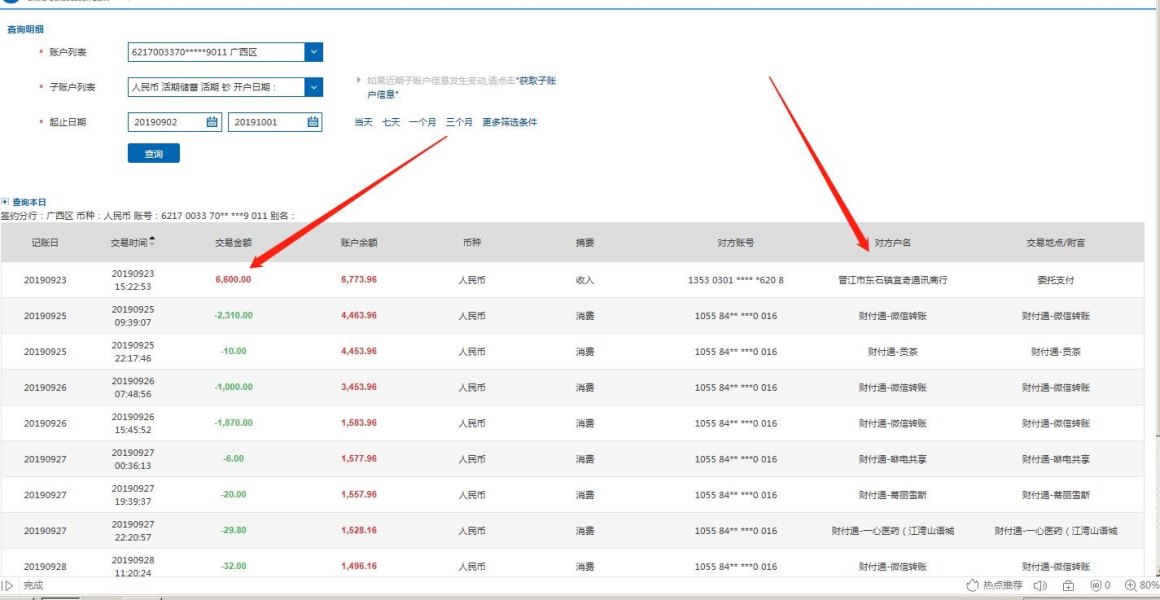Open the start date calendar picker
1160x600 pixels.
pyautogui.click(x=212, y=122)
